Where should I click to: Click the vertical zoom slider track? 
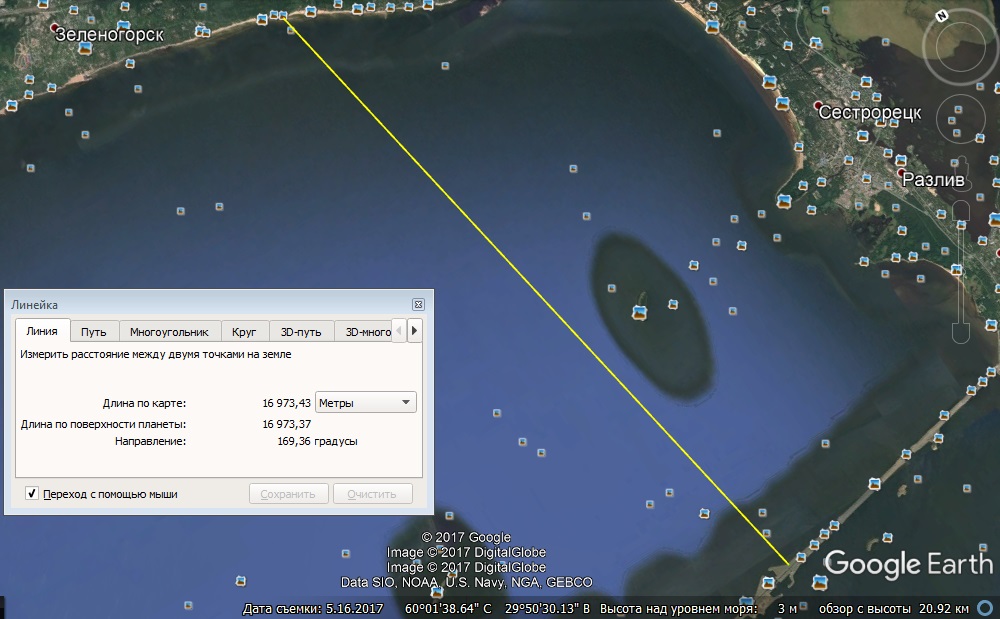click(961, 274)
